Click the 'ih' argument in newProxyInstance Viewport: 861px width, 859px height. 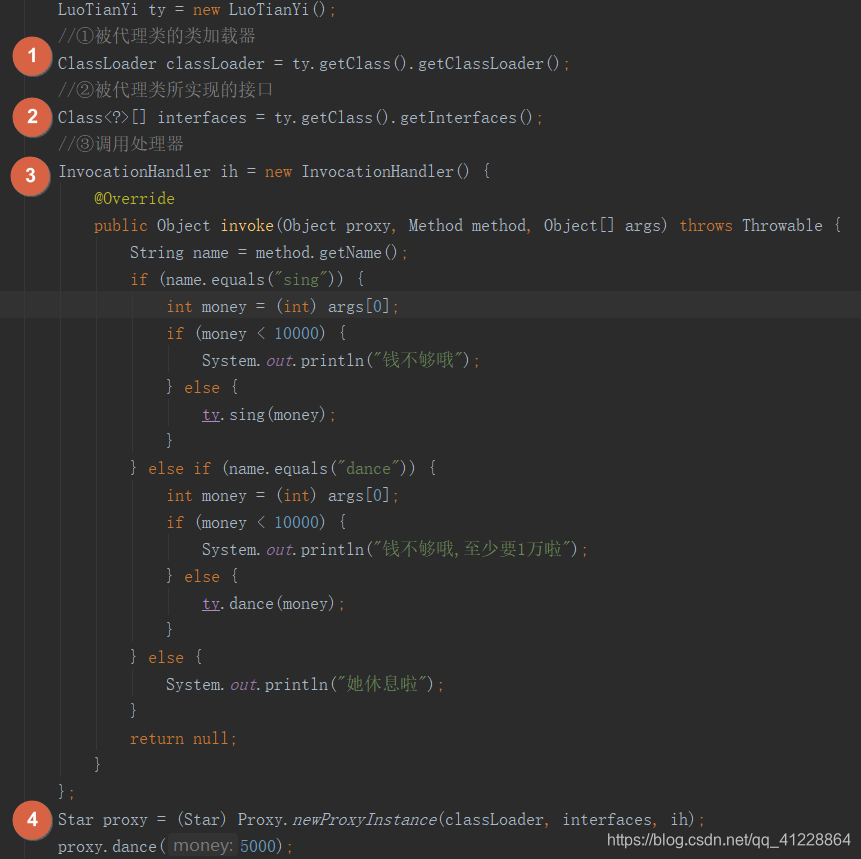tap(679, 819)
